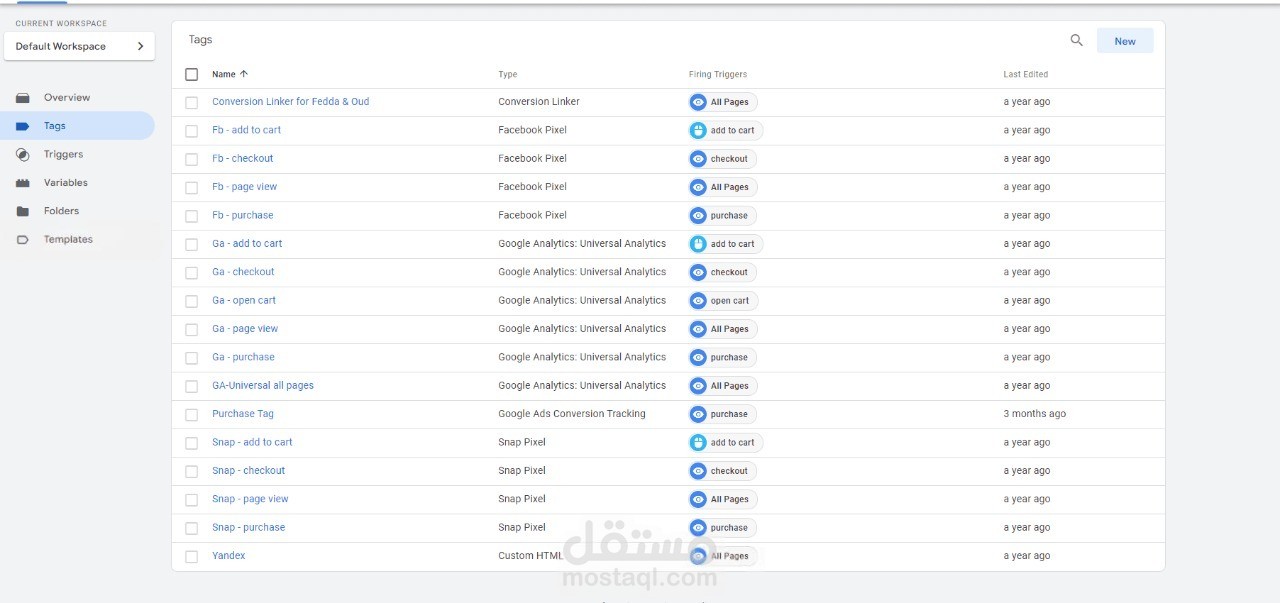1280x603 pixels.
Task: Open the Fb - page view tag
Action: pyautogui.click(x=245, y=187)
